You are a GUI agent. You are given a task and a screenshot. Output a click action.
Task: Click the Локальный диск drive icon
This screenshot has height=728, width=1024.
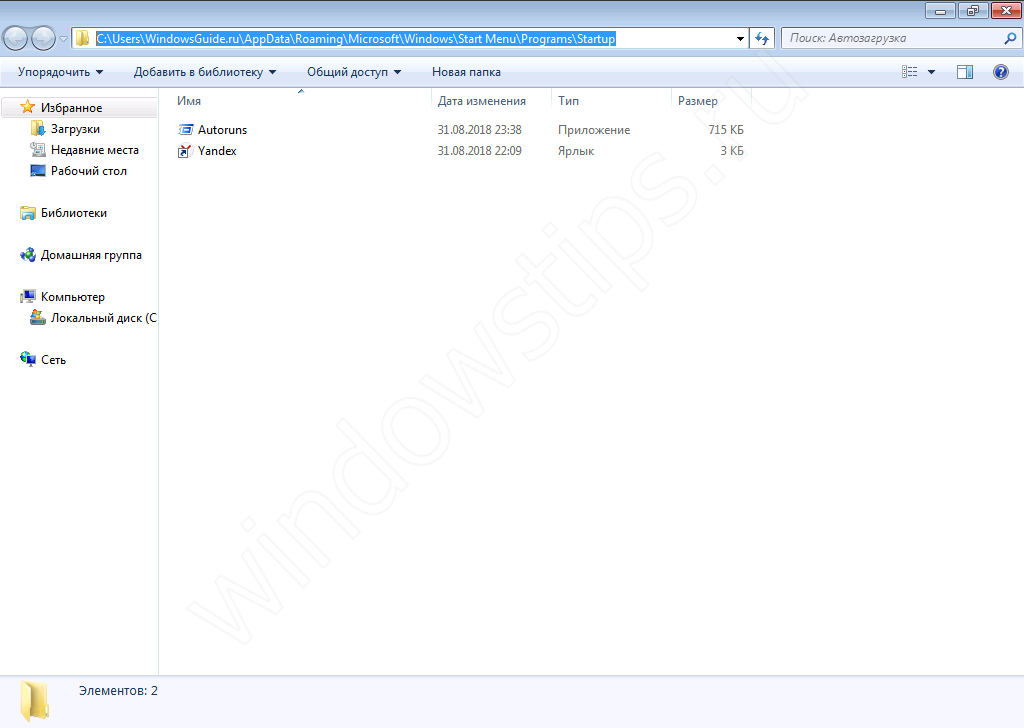coord(38,318)
